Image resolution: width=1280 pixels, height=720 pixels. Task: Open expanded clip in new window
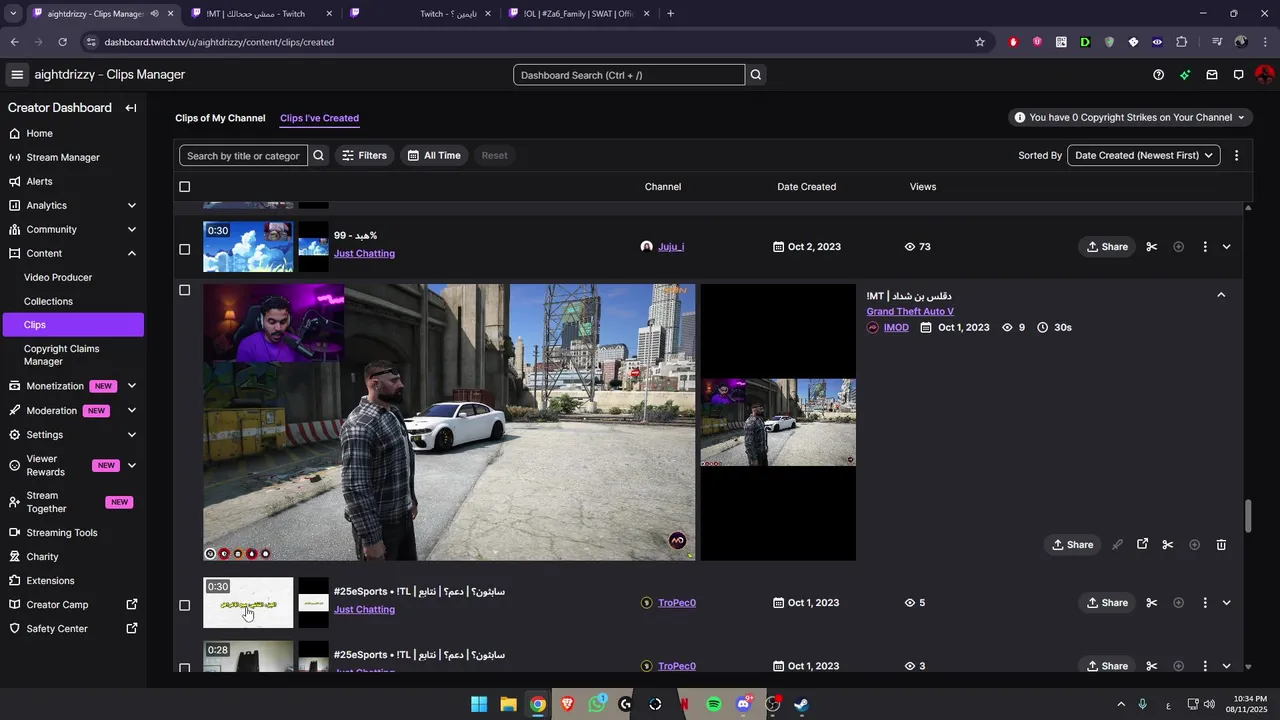click(1142, 544)
